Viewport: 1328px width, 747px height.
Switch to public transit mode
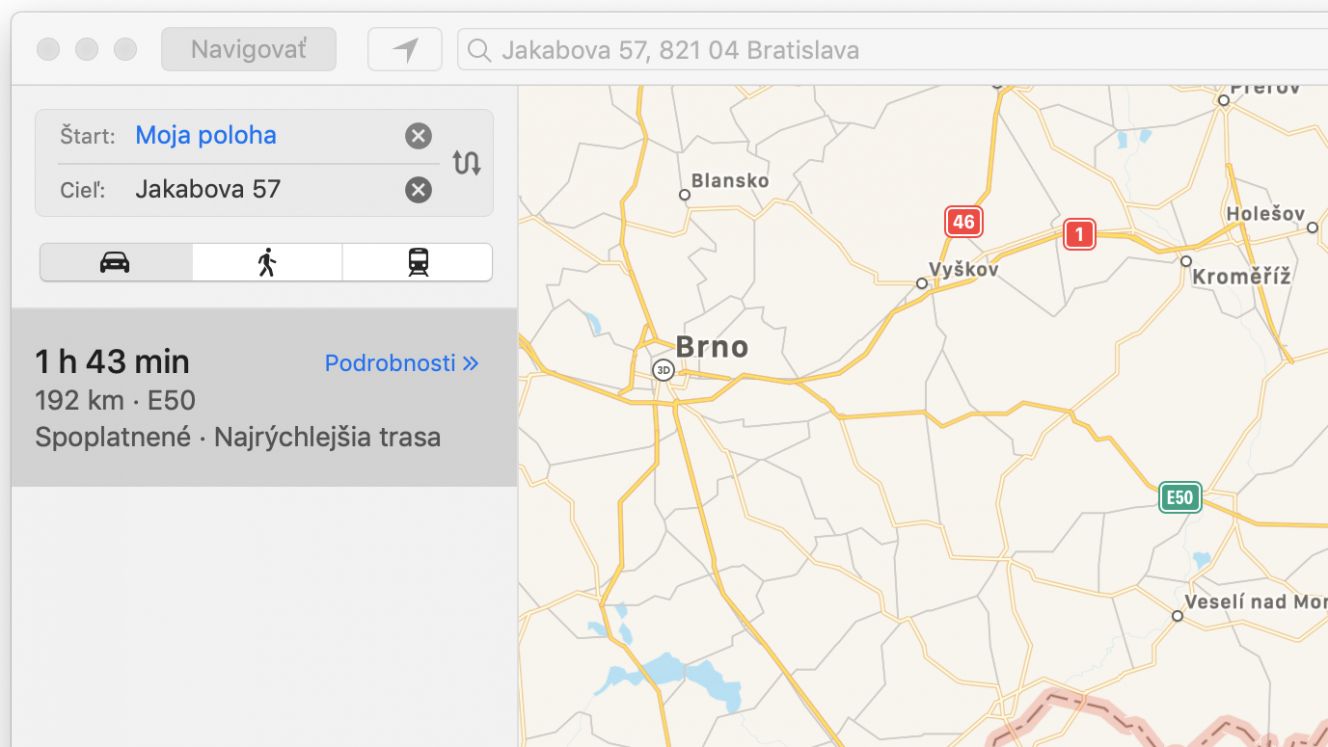click(418, 262)
